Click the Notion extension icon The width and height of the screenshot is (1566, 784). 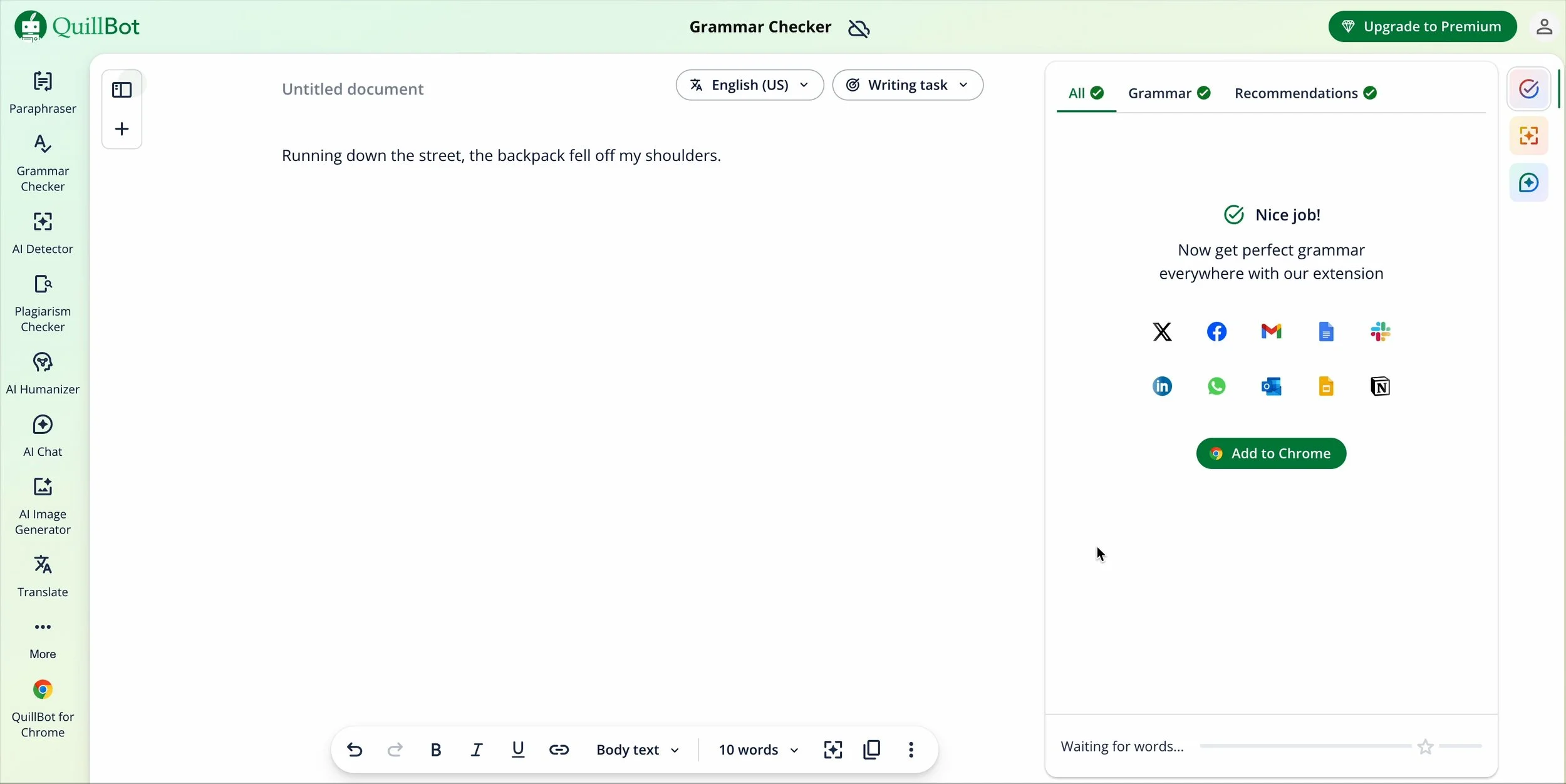1381,387
